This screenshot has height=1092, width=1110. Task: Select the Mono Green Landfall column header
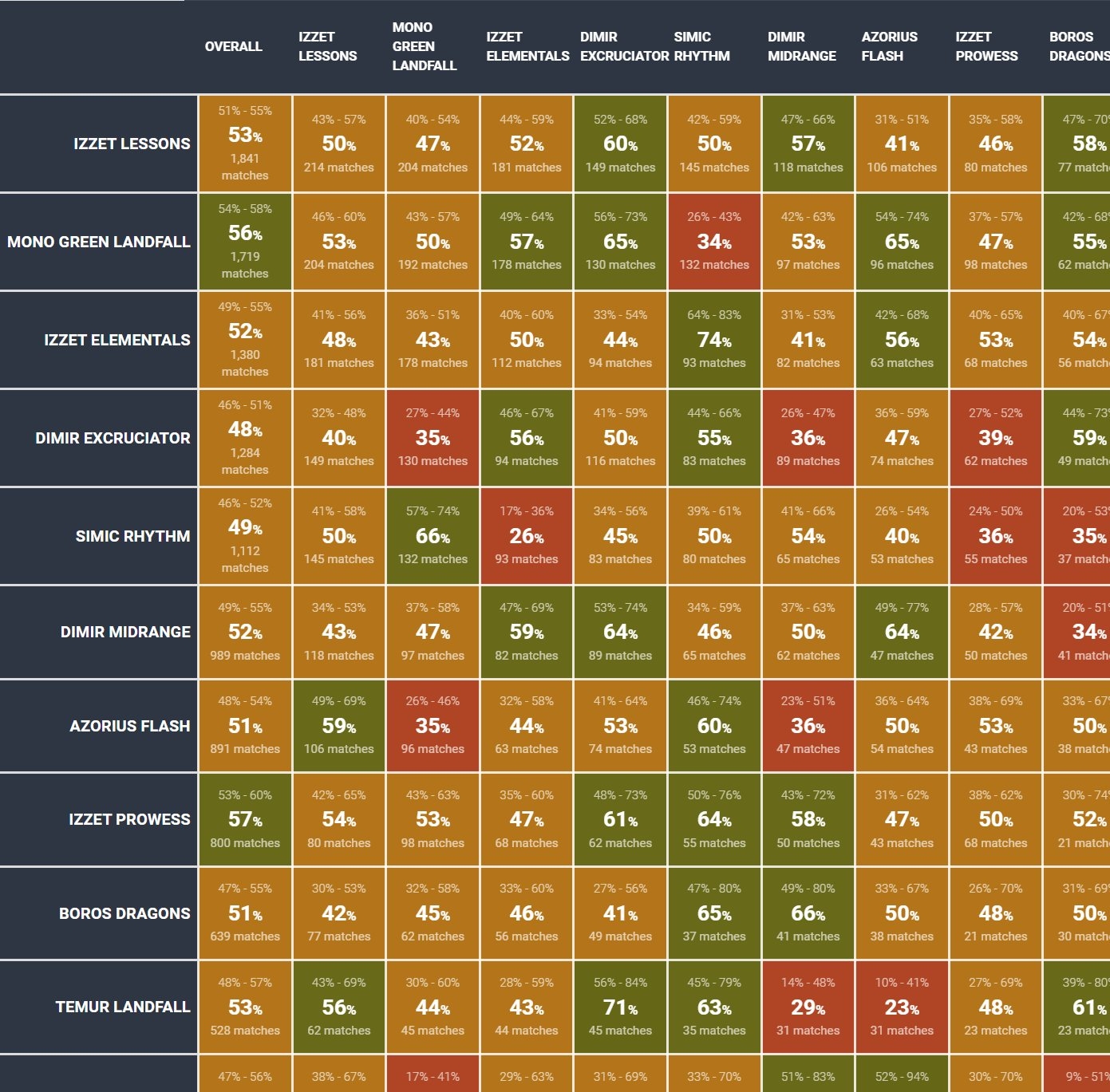tap(424, 46)
